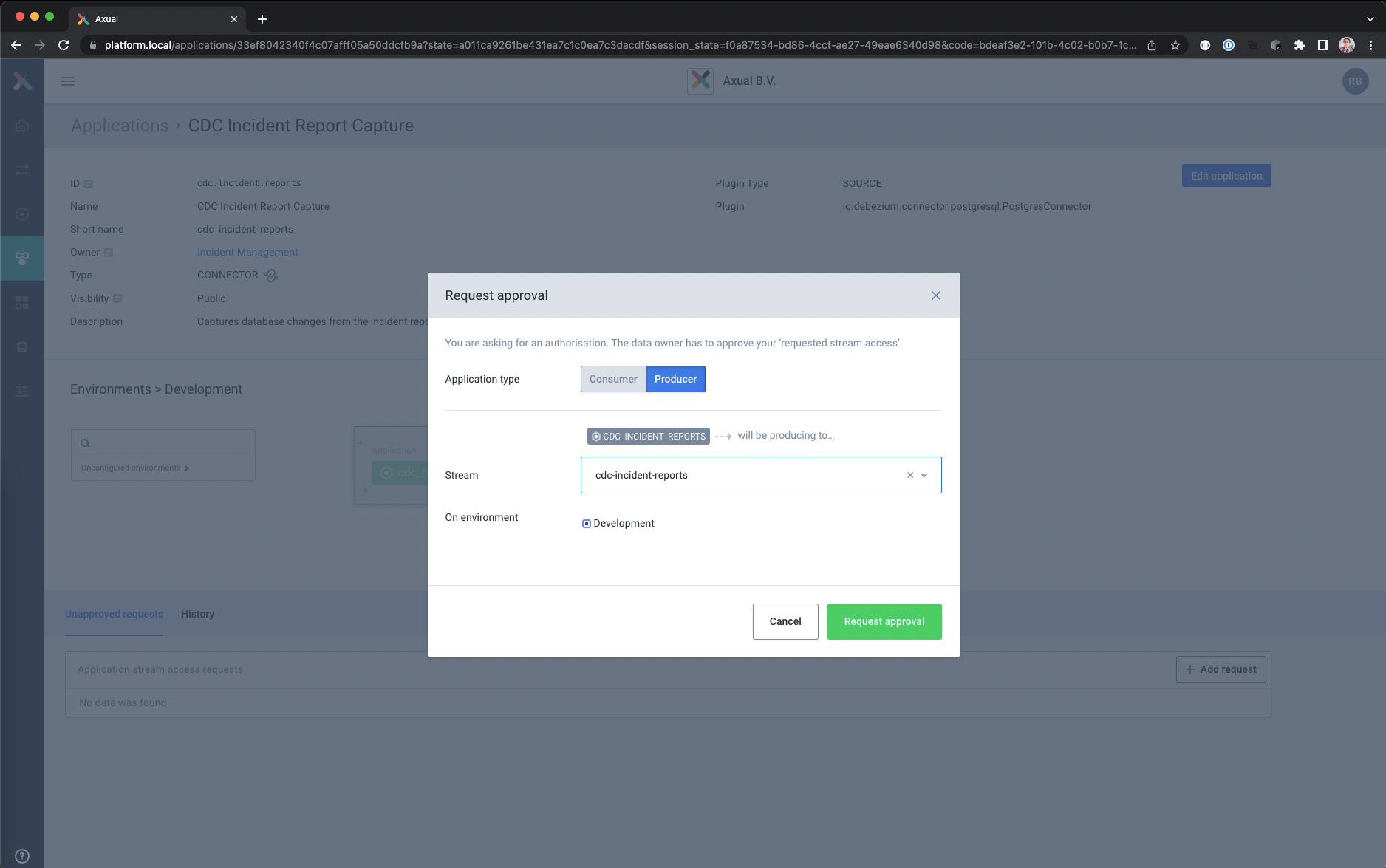Click the share page icon in address bar
This screenshot has width=1386, height=868.
coord(1152,45)
